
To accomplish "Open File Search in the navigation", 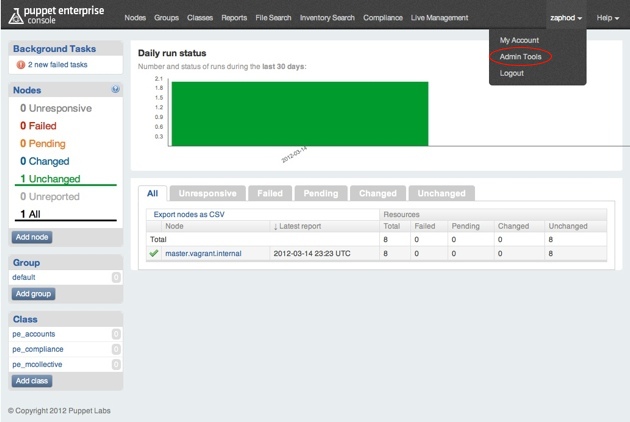I will click(x=273, y=18).
